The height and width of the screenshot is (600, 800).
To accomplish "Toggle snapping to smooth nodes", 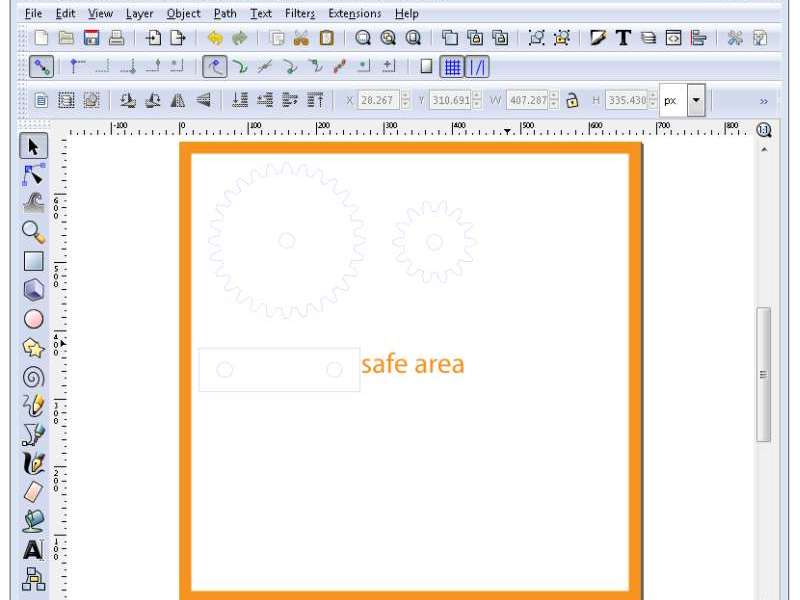I will pos(315,67).
